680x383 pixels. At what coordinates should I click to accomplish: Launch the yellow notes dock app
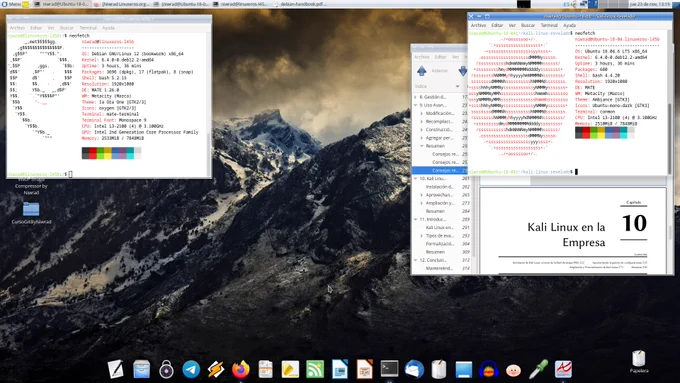click(290, 370)
